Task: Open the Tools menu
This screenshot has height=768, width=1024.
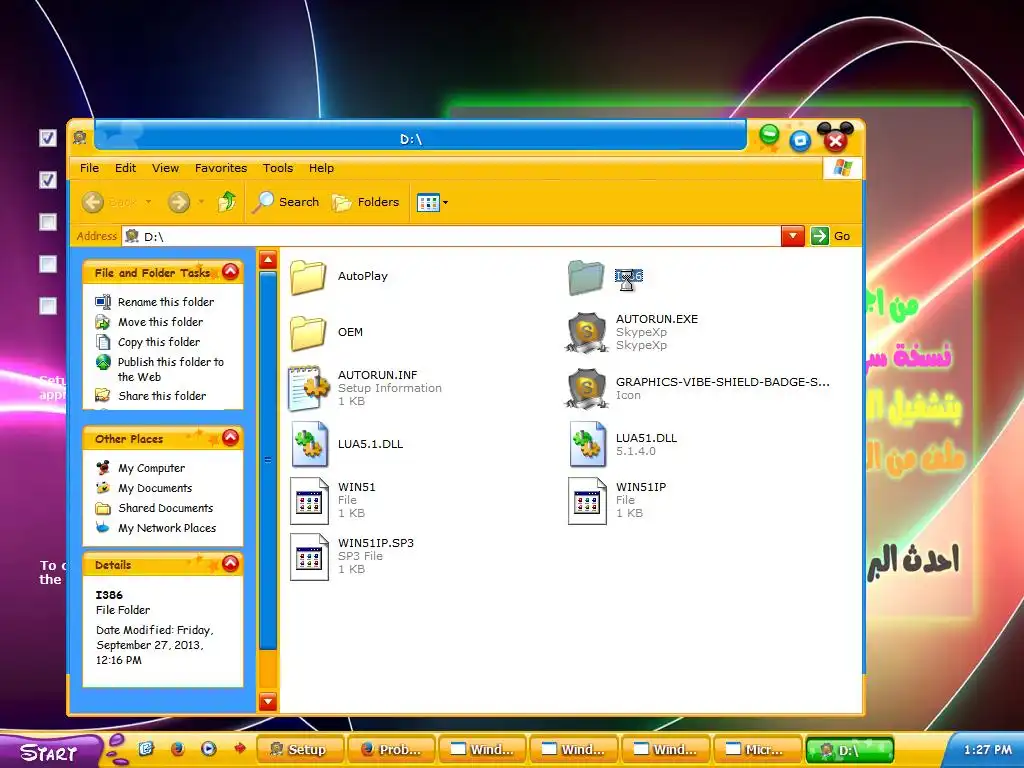Action: point(278,168)
